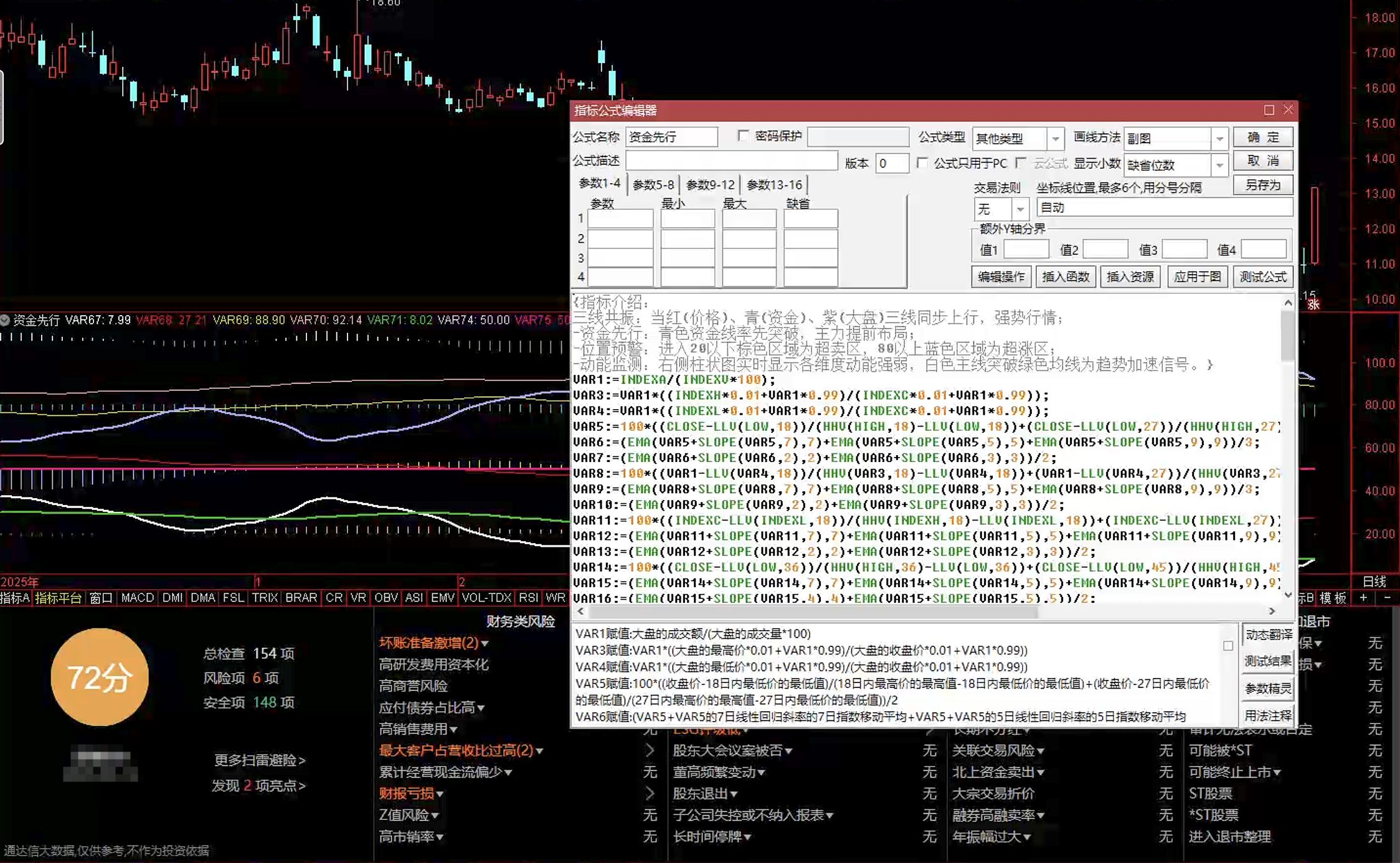Select the VOL-TDX indicator tab
The width and height of the screenshot is (1400, 863).
[x=486, y=598]
